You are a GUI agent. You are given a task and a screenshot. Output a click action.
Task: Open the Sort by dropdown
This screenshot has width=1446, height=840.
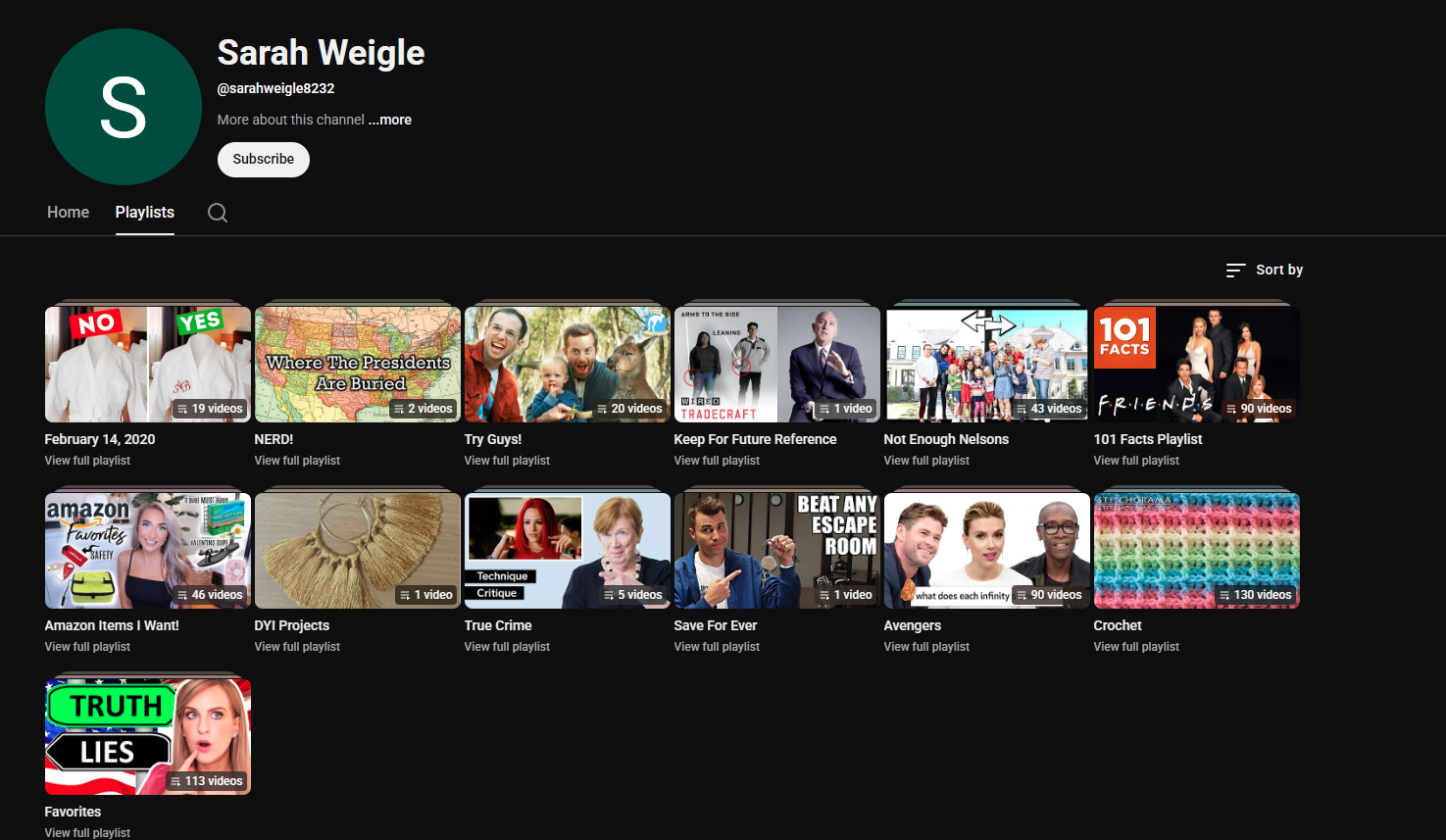tap(1265, 270)
